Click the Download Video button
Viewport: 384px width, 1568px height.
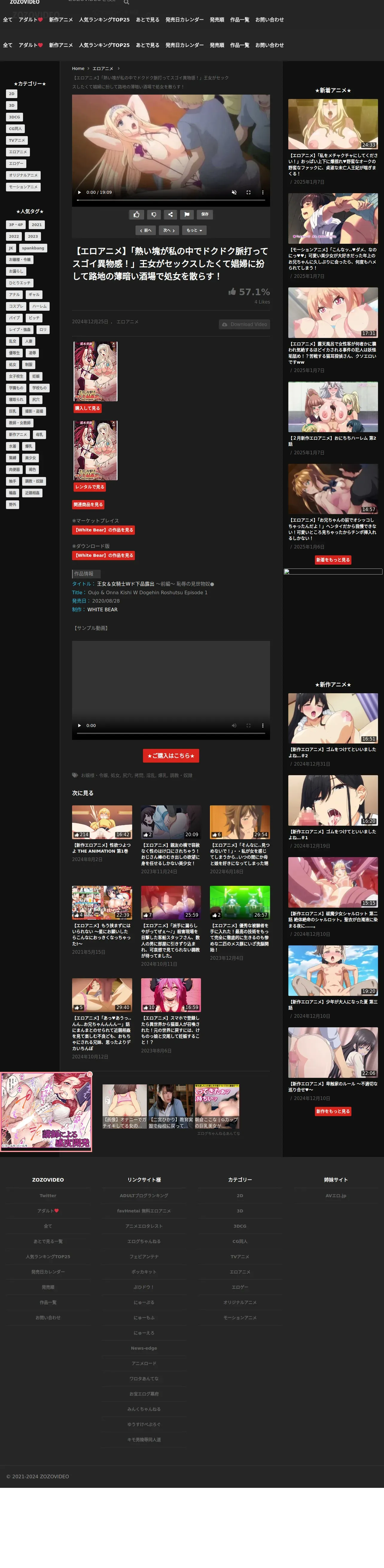pyautogui.click(x=245, y=324)
